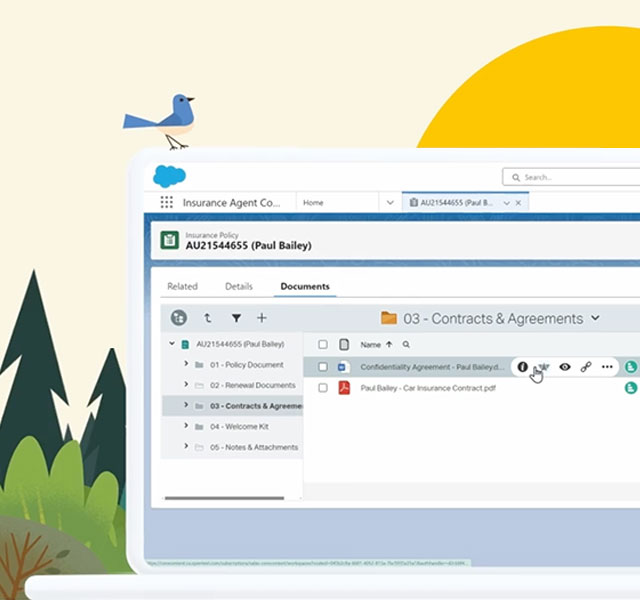Viewport: 640px width, 600px height.
Task: Check the Confidentiality Agreement row checkbox
Action: coord(322,367)
